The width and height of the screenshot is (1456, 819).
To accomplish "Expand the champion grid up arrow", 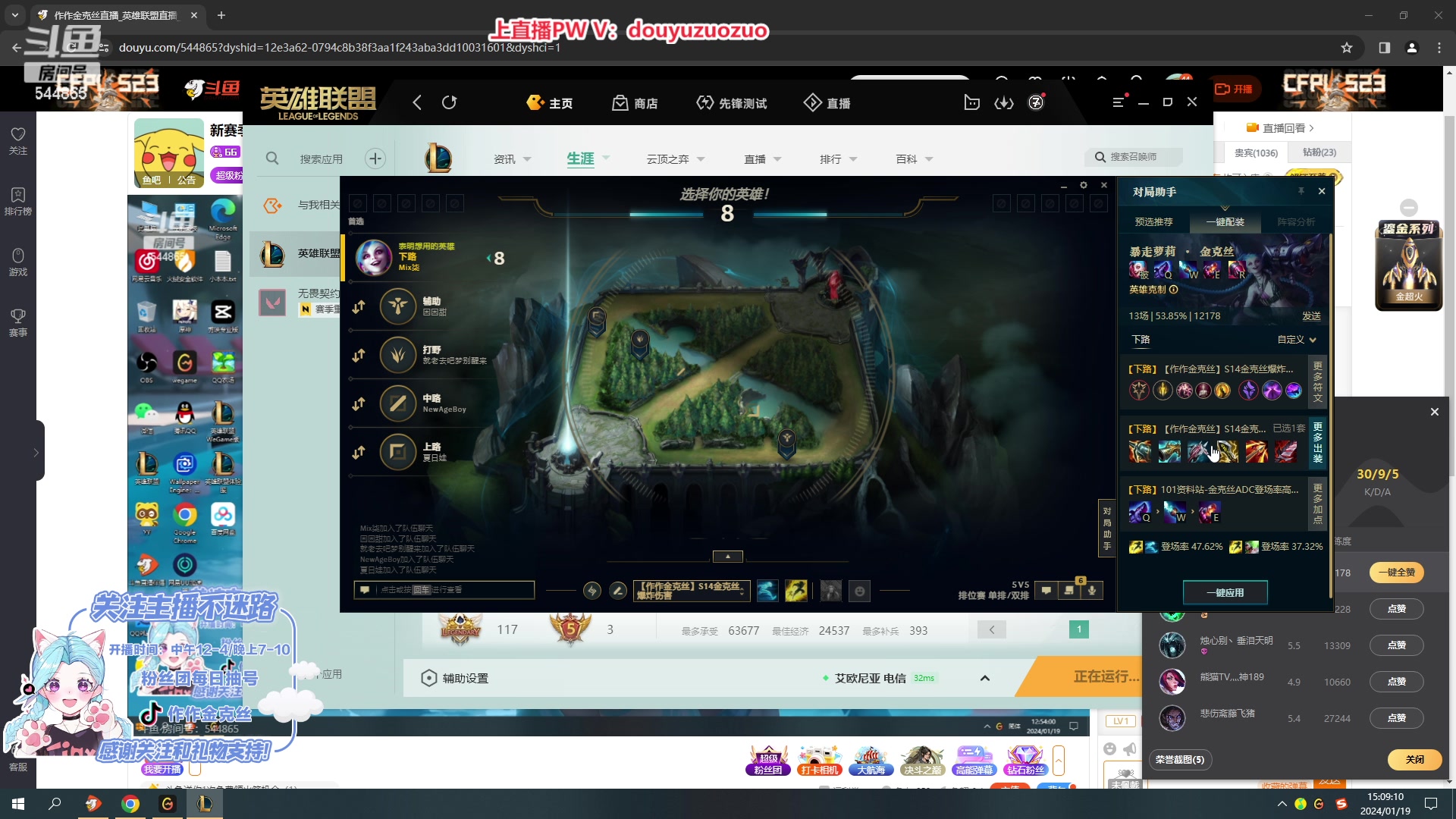I will [x=728, y=557].
